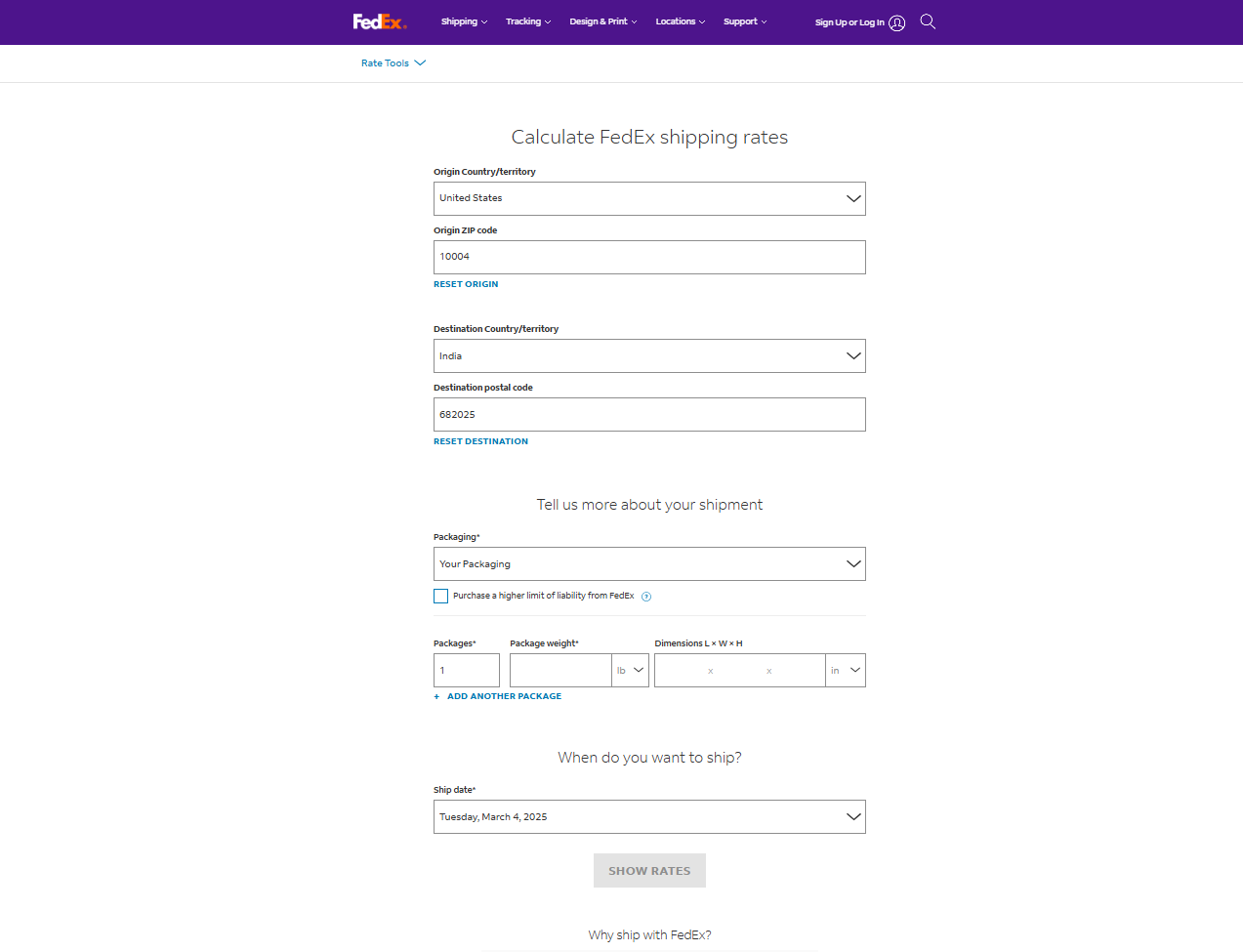
Task: Click the Packages quantity field
Action: click(467, 670)
